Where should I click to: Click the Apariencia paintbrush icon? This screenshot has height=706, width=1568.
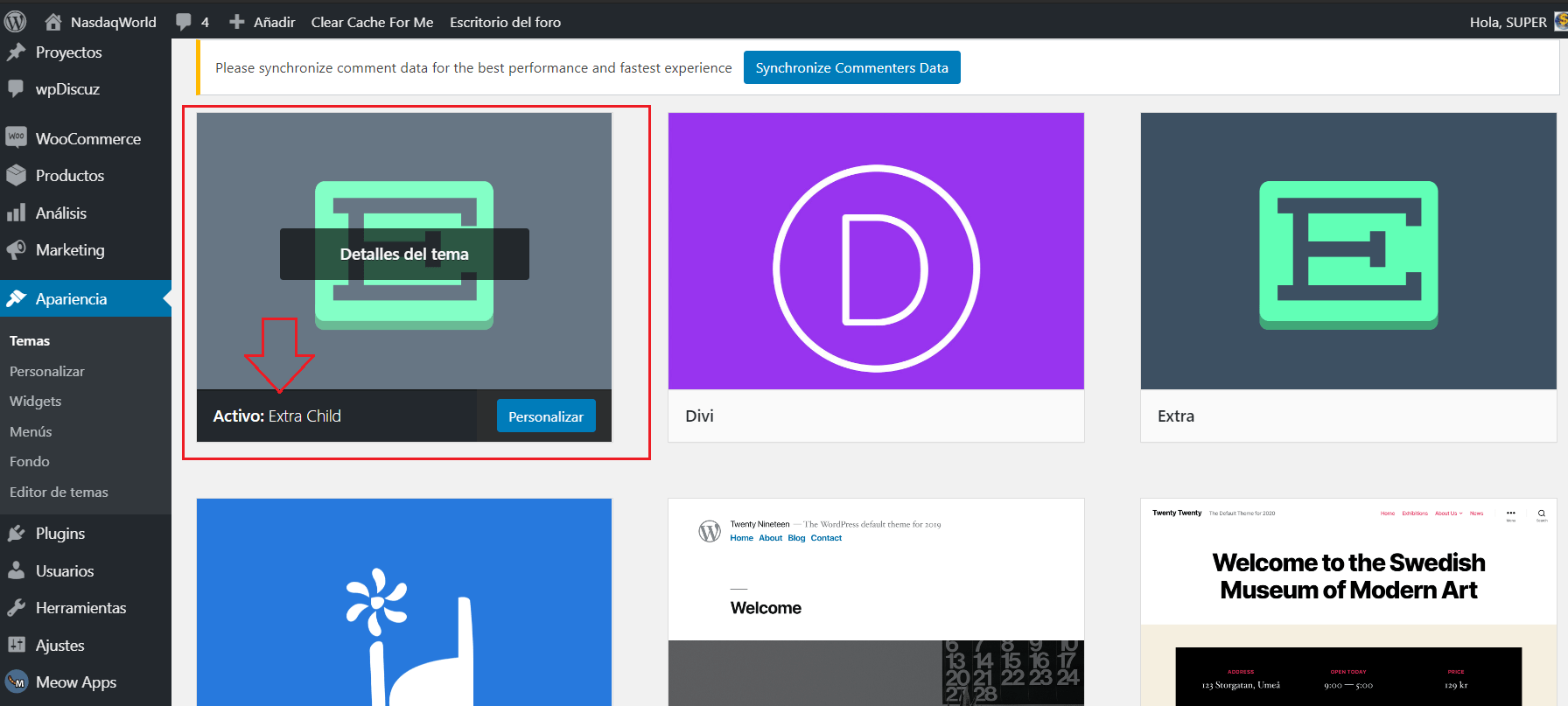pyautogui.click(x=16, y=299)
